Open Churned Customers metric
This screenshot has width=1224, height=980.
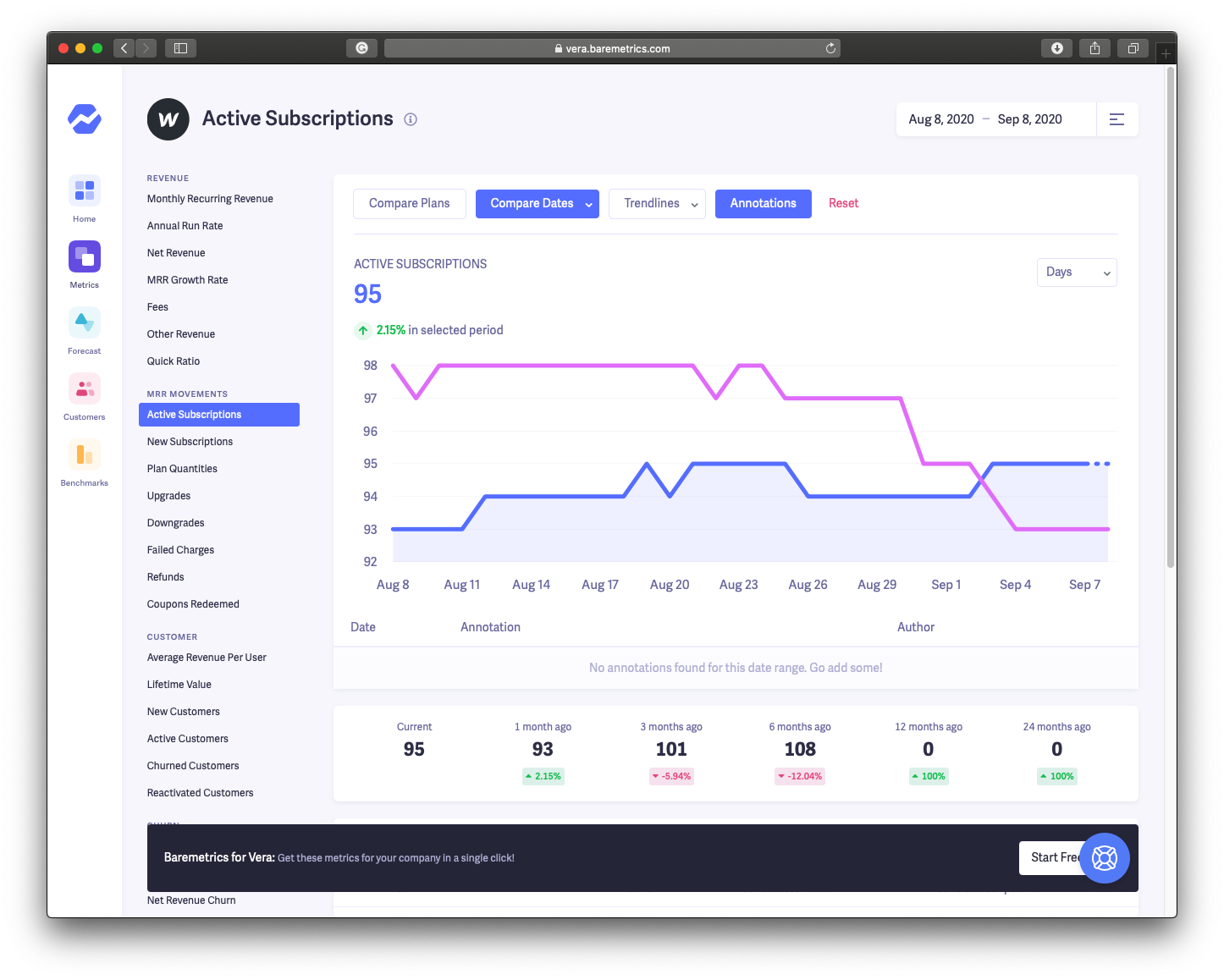pos(193,766)
